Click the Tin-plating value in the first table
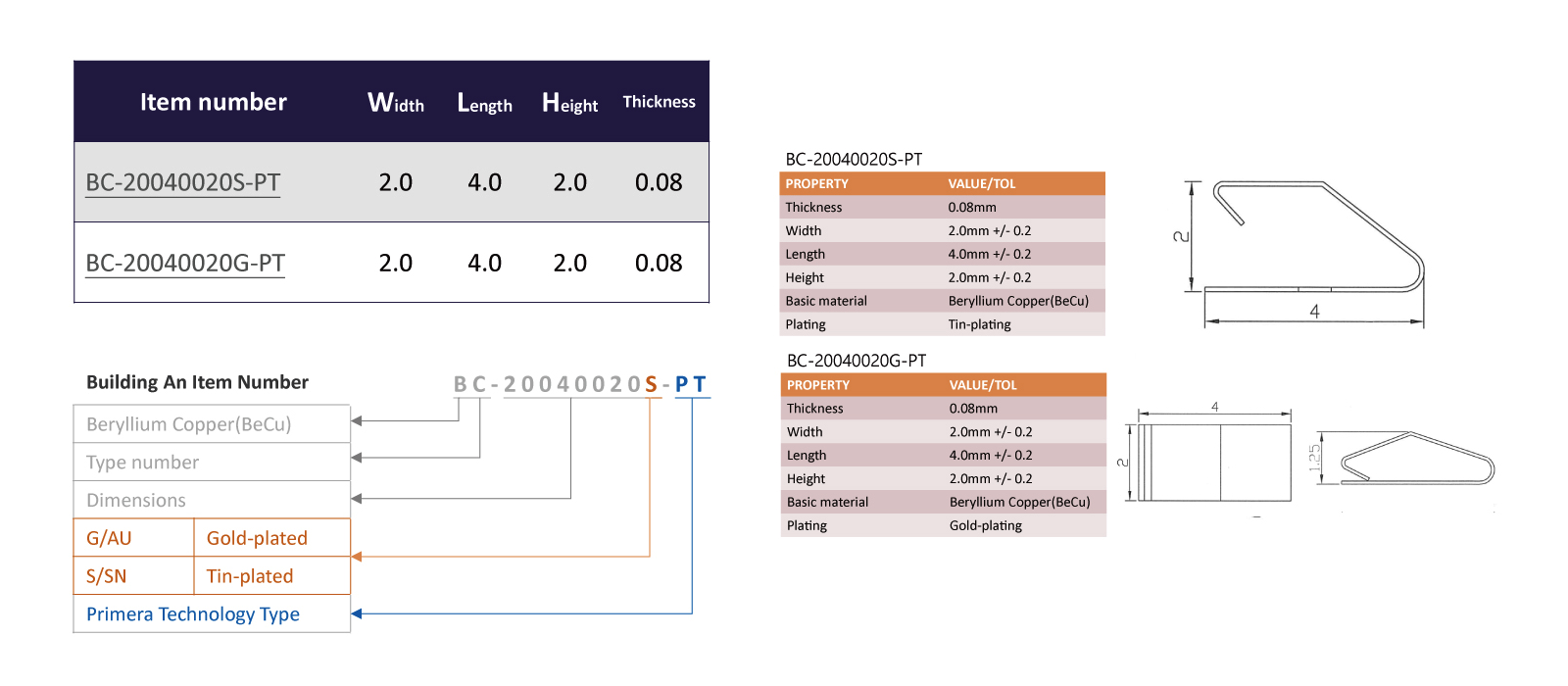The height and width of the screenshot is (686, 1568). tap(979, 324)
